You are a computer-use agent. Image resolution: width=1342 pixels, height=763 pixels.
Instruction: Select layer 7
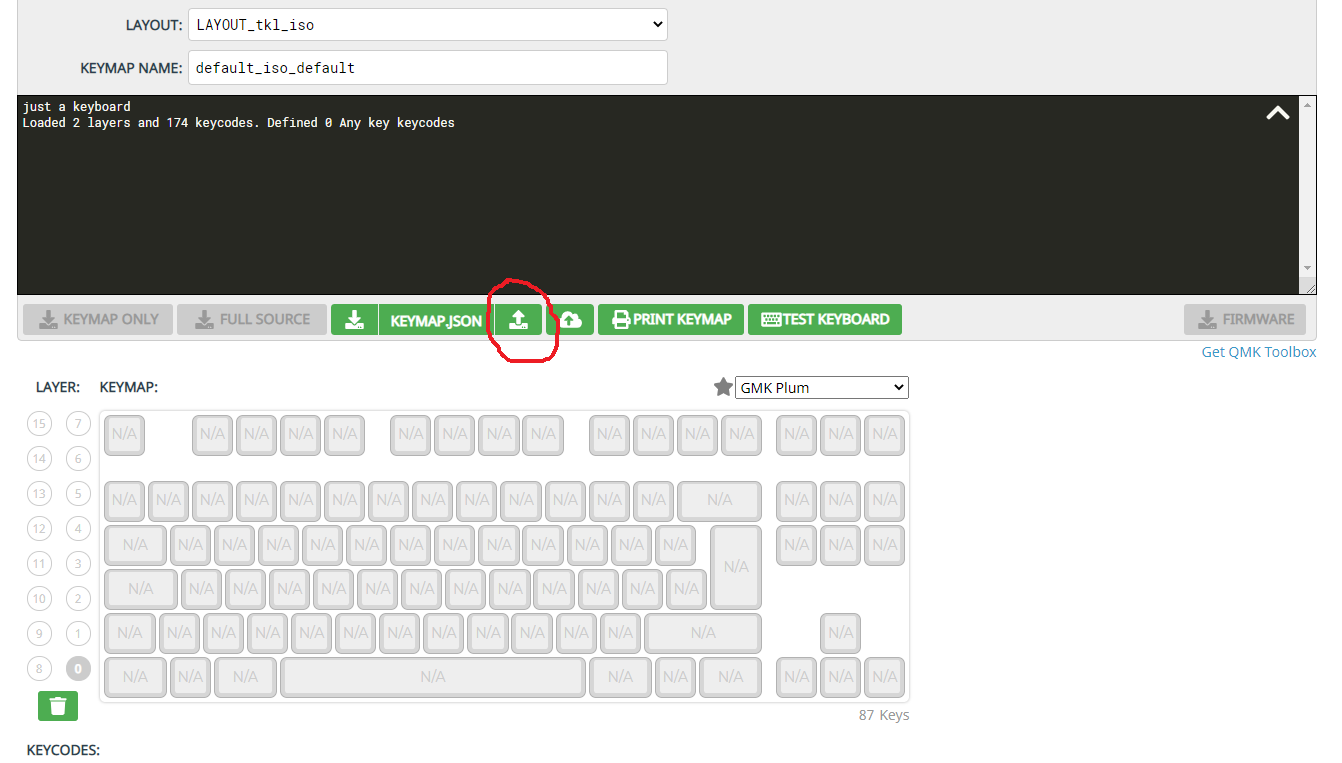pos(78,424)
